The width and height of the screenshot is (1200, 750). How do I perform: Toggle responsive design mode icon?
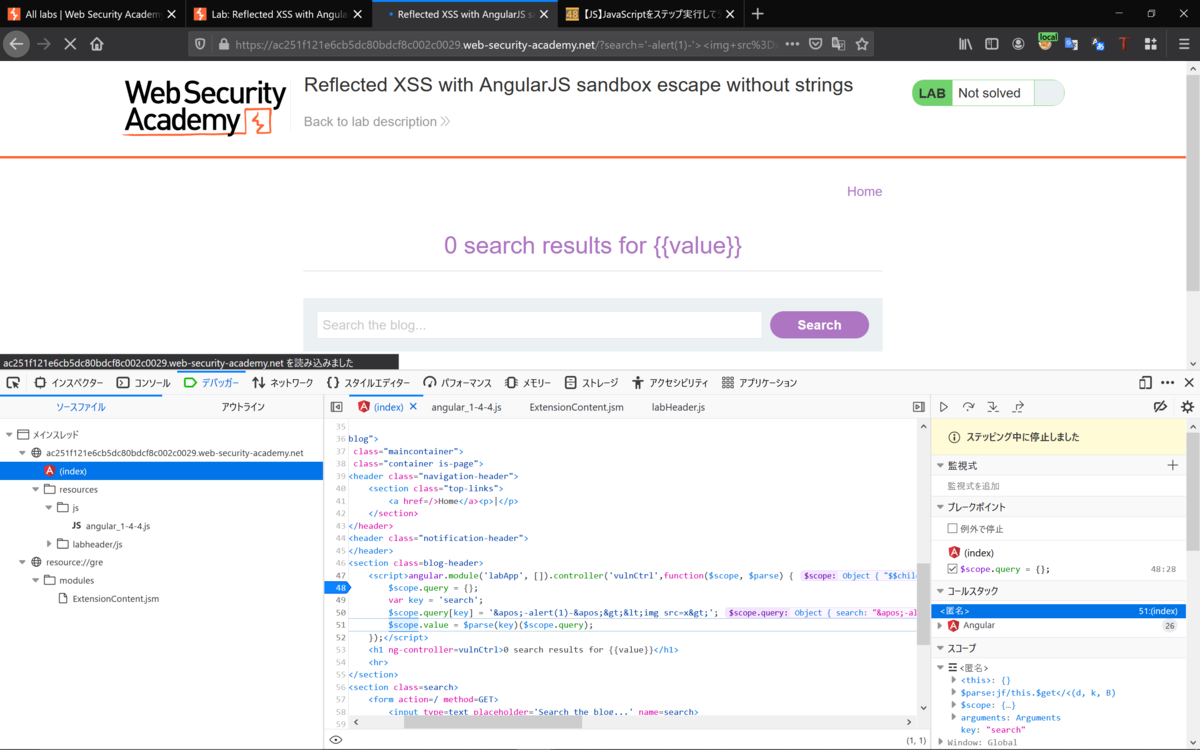1145,382
